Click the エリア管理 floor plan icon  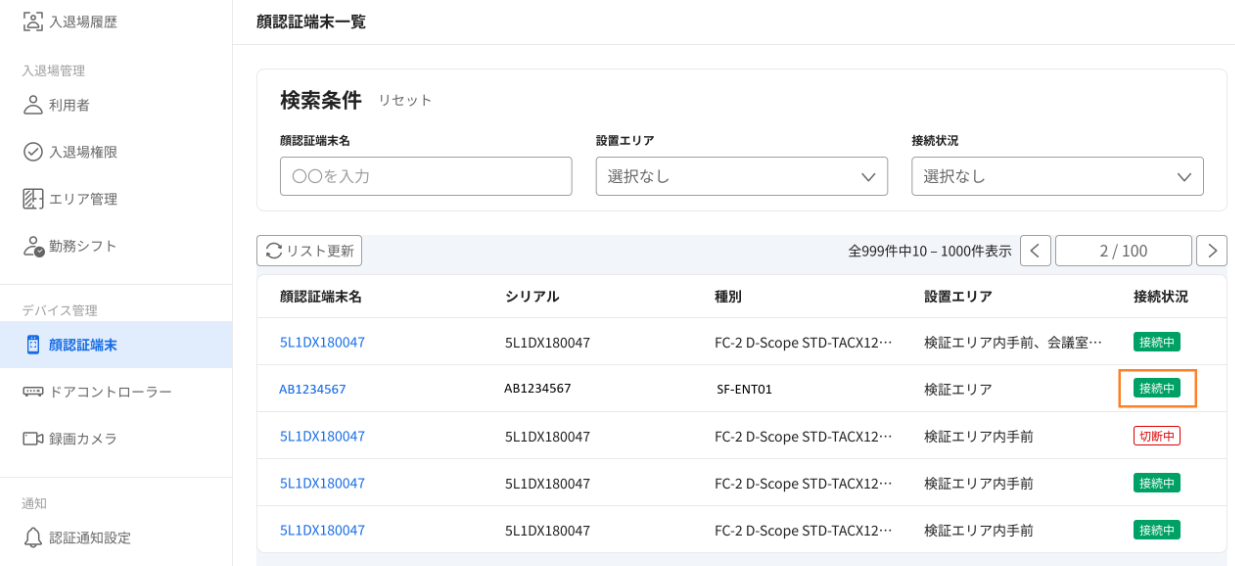[33, 199]
